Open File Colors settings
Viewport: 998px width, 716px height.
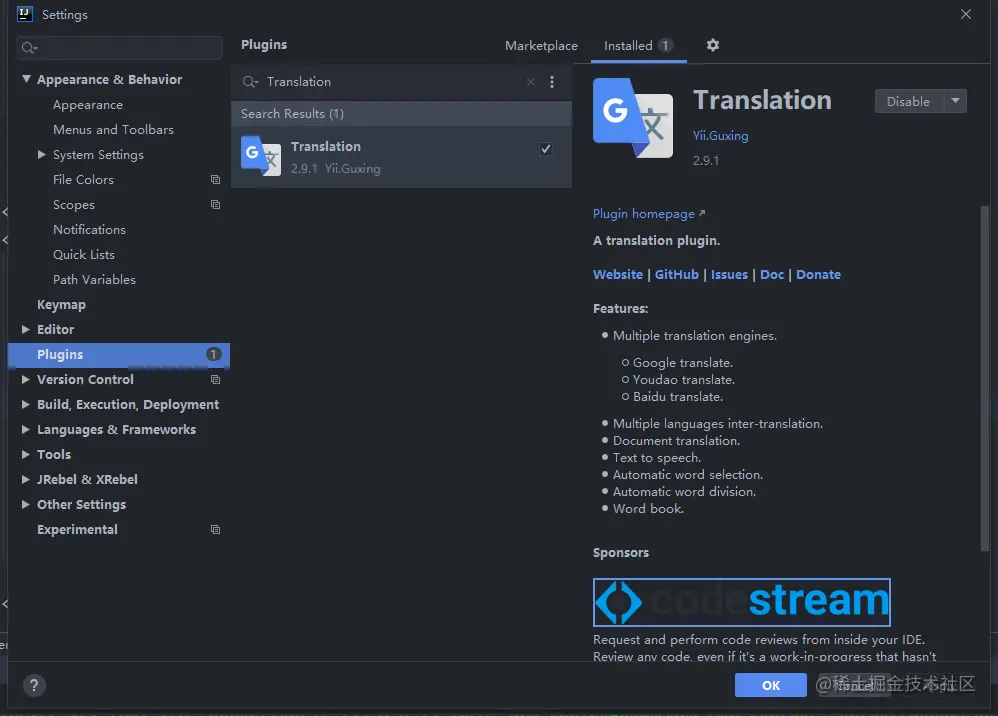(83, 179)
